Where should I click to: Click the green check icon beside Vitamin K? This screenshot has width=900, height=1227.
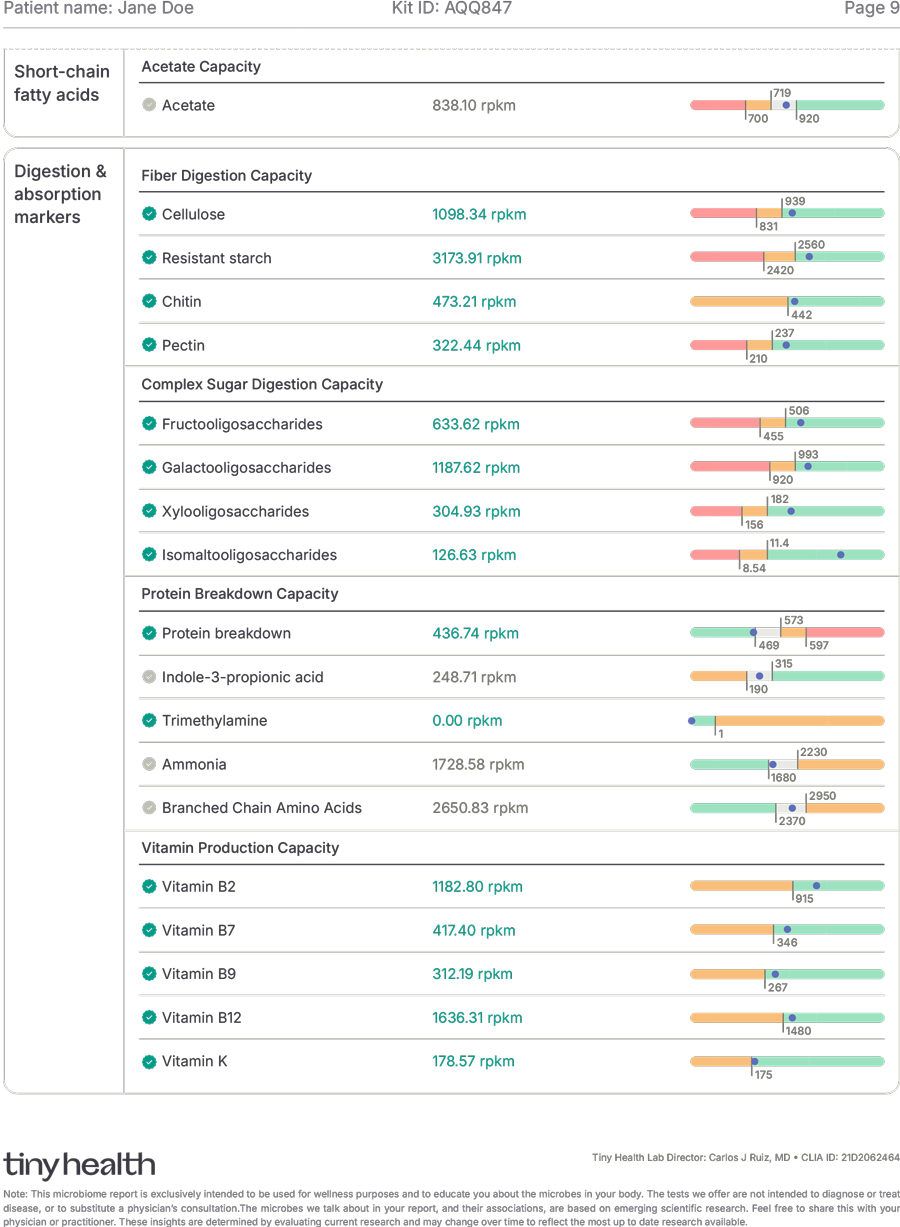pyautogui.click(x=149, y=1061)
